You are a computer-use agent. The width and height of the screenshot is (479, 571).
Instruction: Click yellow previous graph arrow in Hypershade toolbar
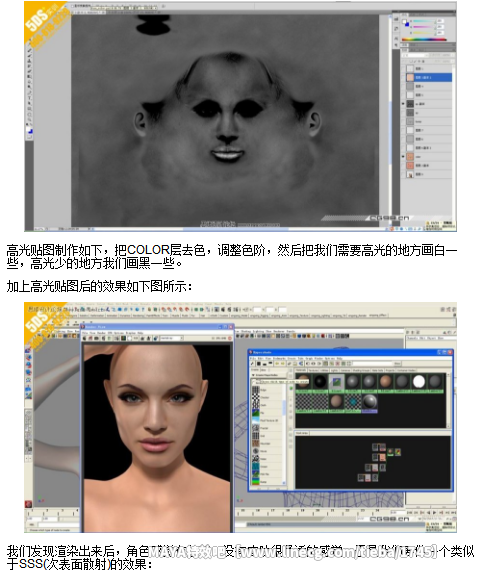[277, 363]
